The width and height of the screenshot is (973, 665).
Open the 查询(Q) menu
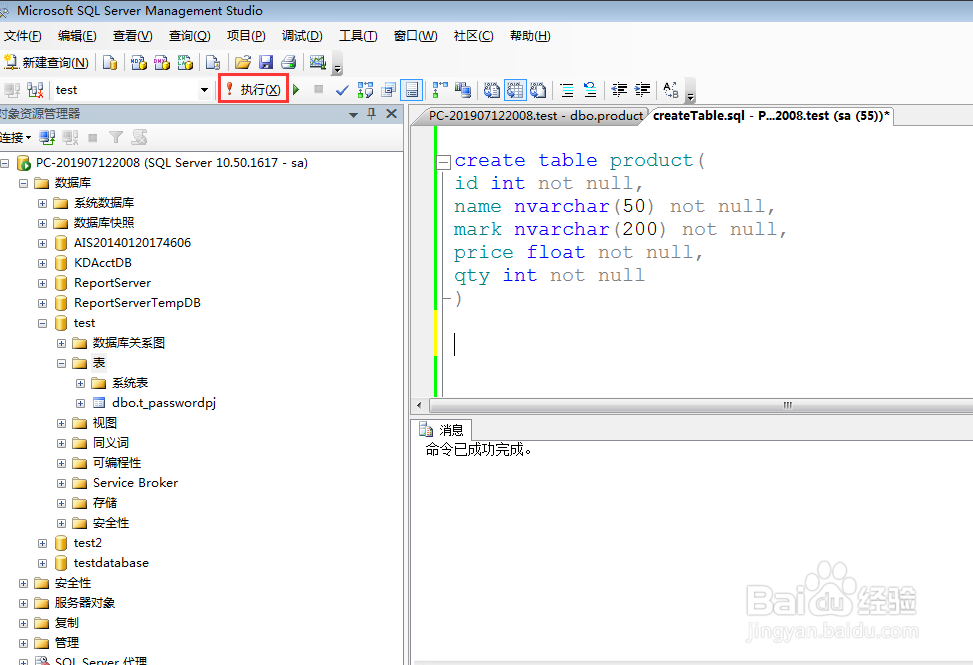pos(190,36)
